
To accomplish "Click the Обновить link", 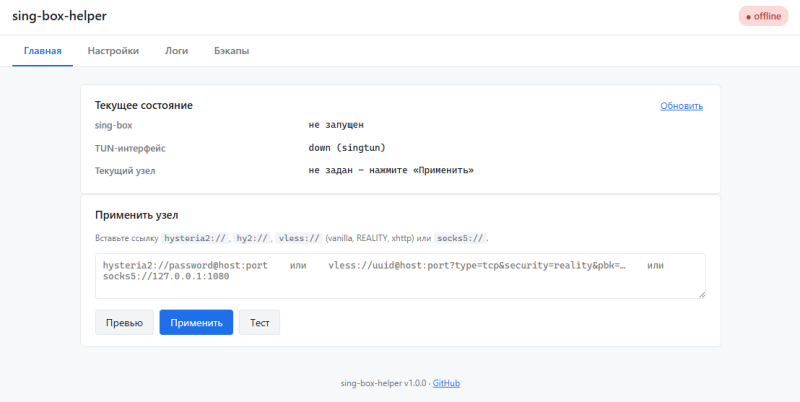I will click(x=682, y=106).
